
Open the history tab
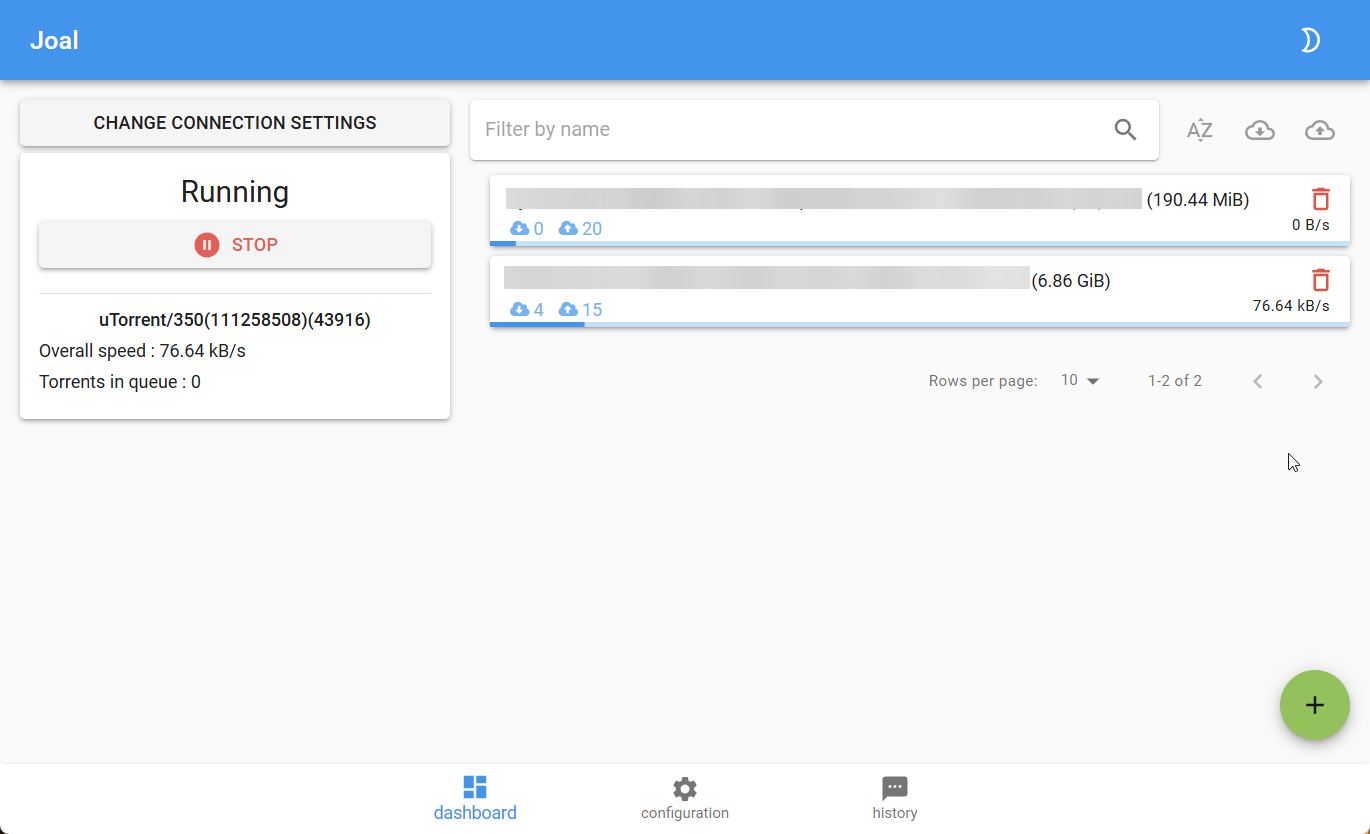tap(894, 798)
